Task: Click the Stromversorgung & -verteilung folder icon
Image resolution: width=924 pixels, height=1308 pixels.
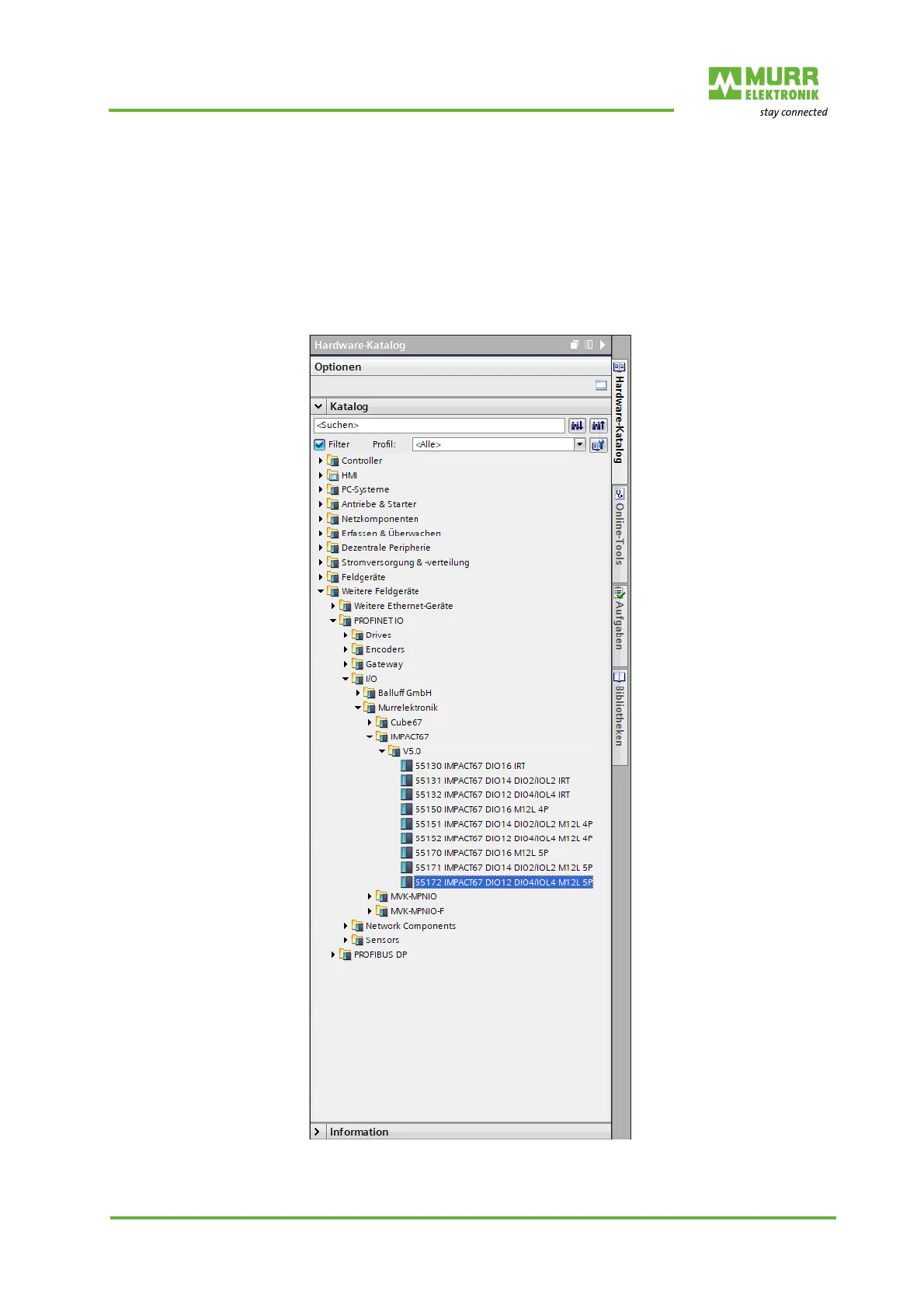Action: pos(333,562)
